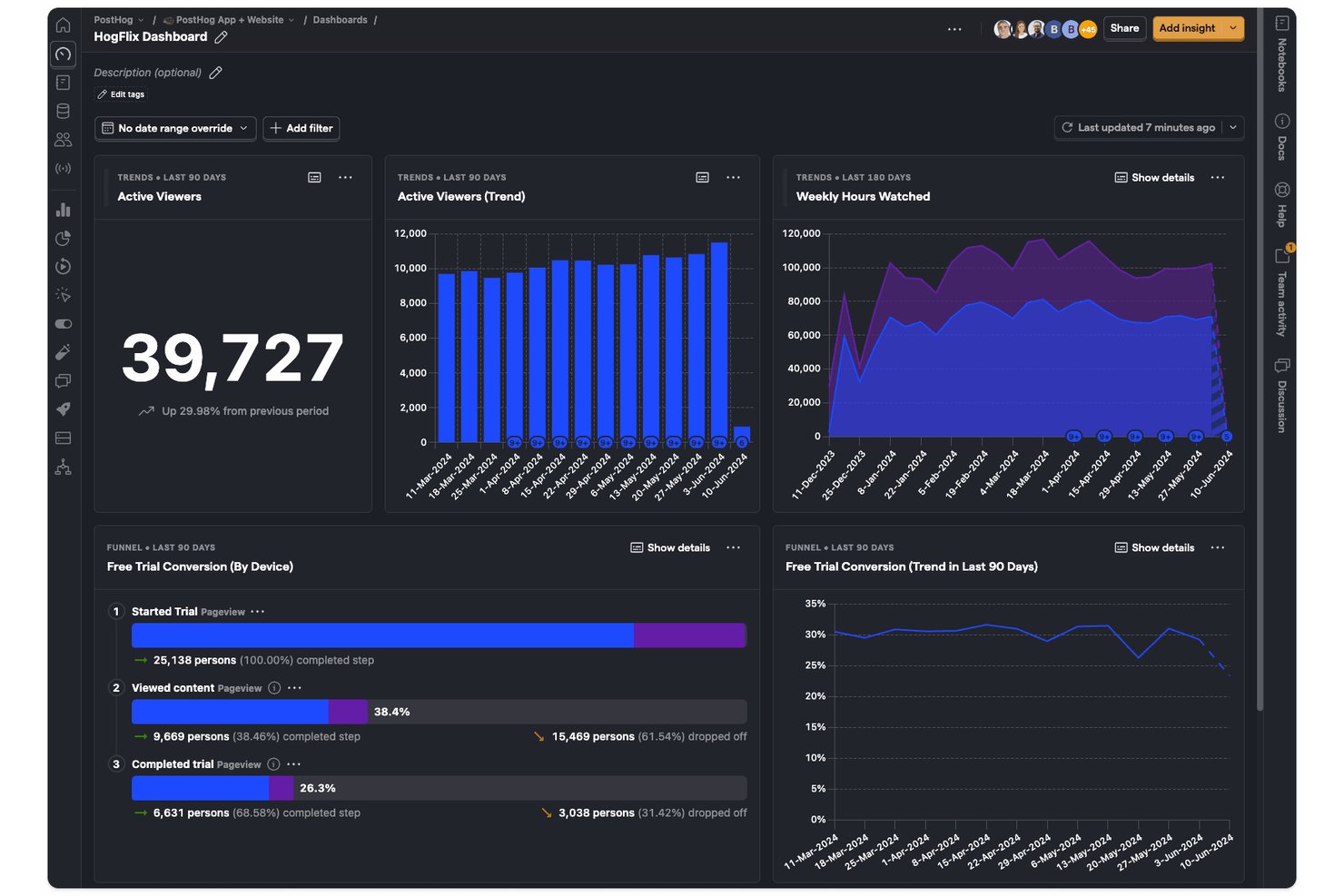The width and height of the screenshot is (1344, 896).
Task: Open the Early access rocket icon
Action: coord(63,409)
